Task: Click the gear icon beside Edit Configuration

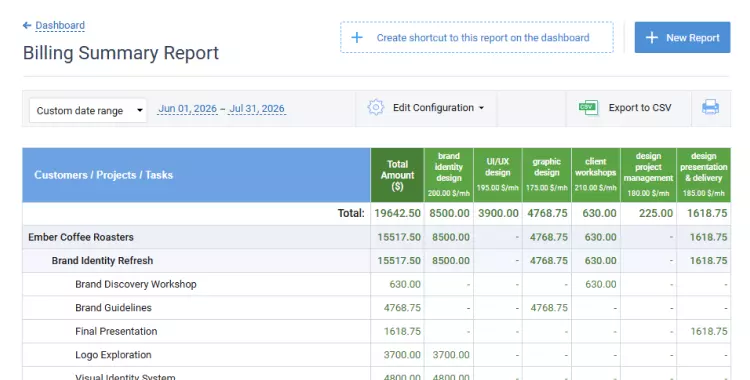Action: tap(375, 108)
